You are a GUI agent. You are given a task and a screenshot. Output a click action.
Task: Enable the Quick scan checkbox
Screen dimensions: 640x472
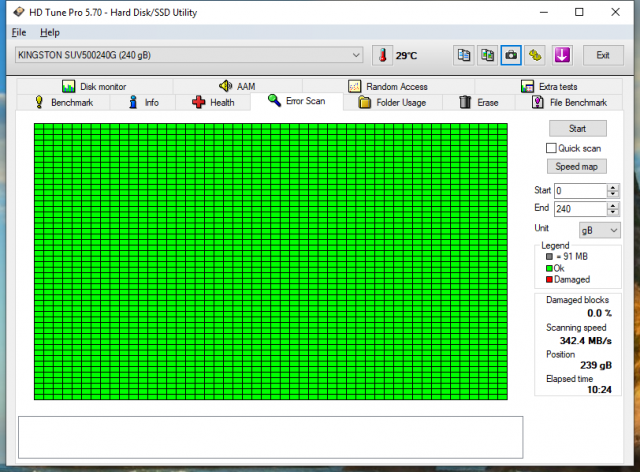pos(551,148)
